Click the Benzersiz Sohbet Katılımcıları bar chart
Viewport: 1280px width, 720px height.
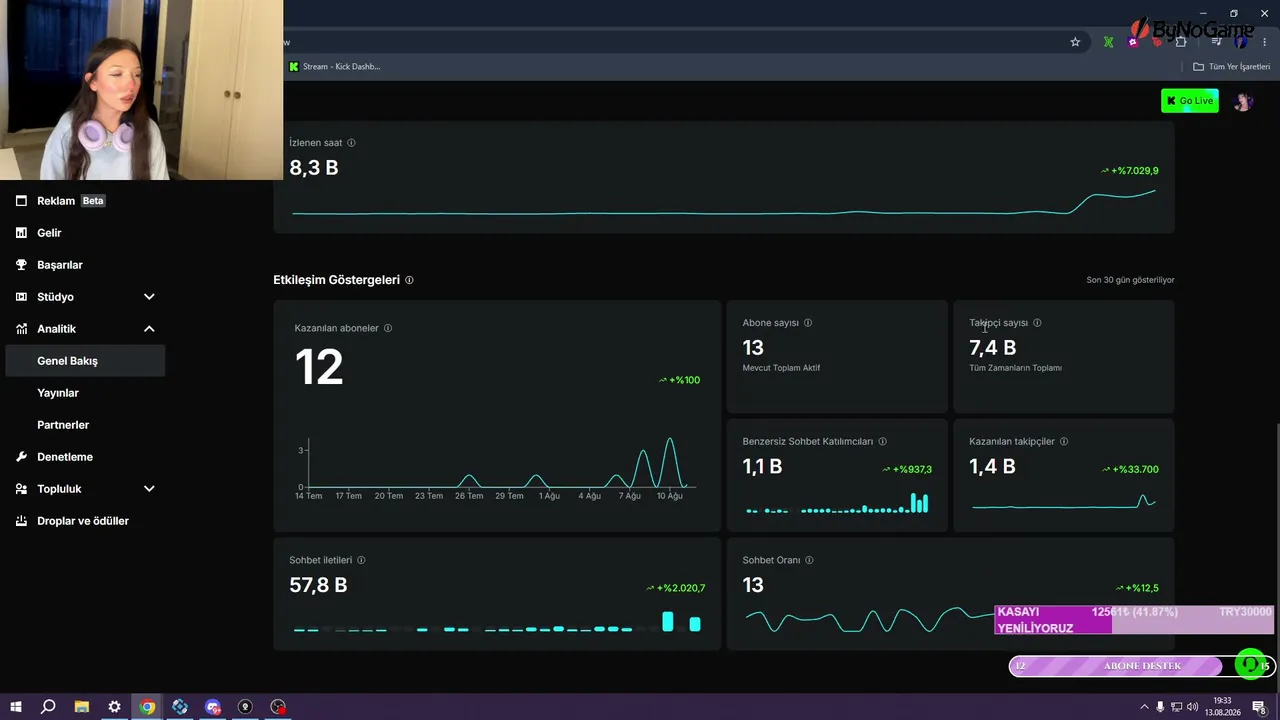click(x=837, y=503)
